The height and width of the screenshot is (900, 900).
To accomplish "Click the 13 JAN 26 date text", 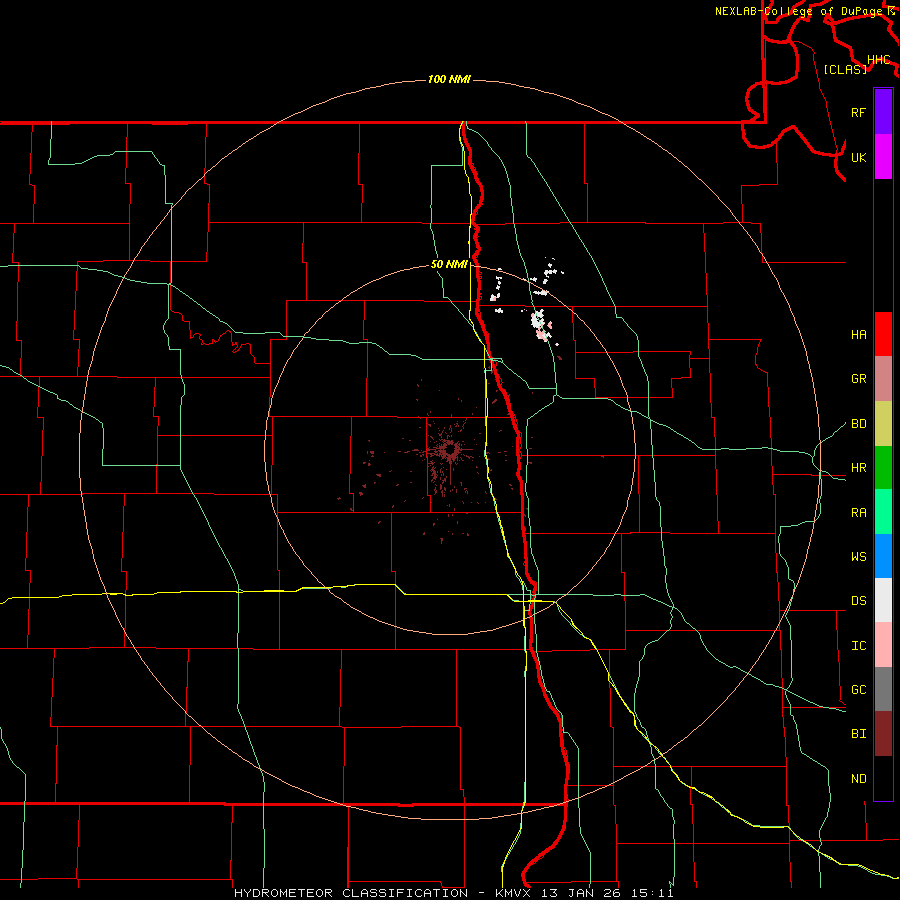I will pyautogui.click(x=580, y=893).
